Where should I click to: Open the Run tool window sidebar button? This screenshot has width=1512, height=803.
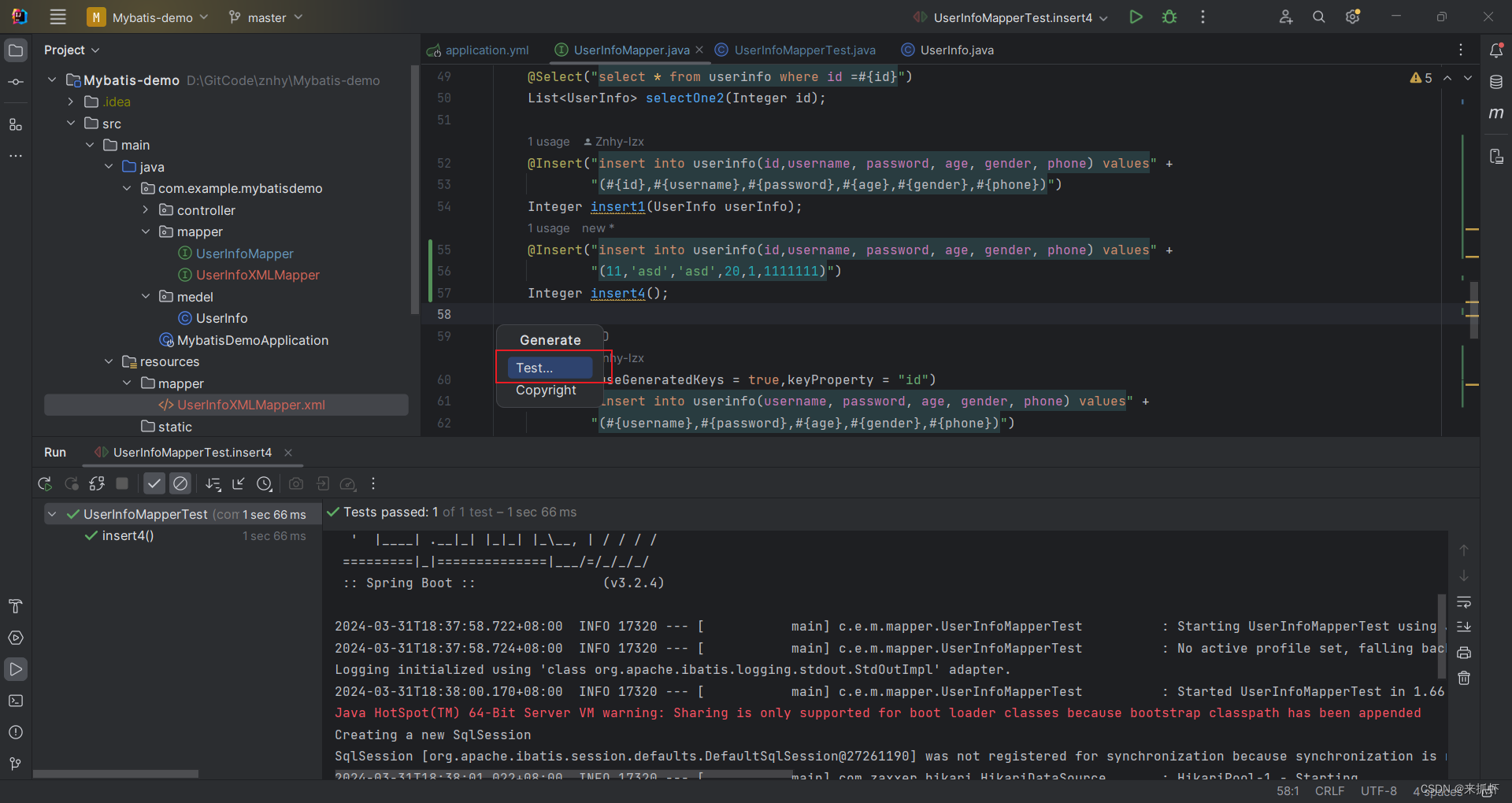tap(16, 669)
